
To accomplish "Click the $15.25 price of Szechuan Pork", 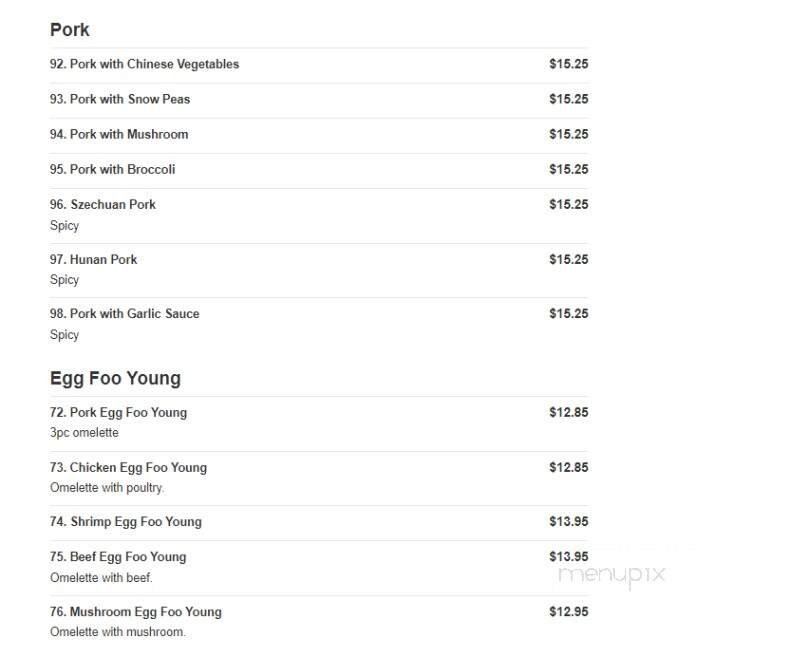I will tap(568, 204).
